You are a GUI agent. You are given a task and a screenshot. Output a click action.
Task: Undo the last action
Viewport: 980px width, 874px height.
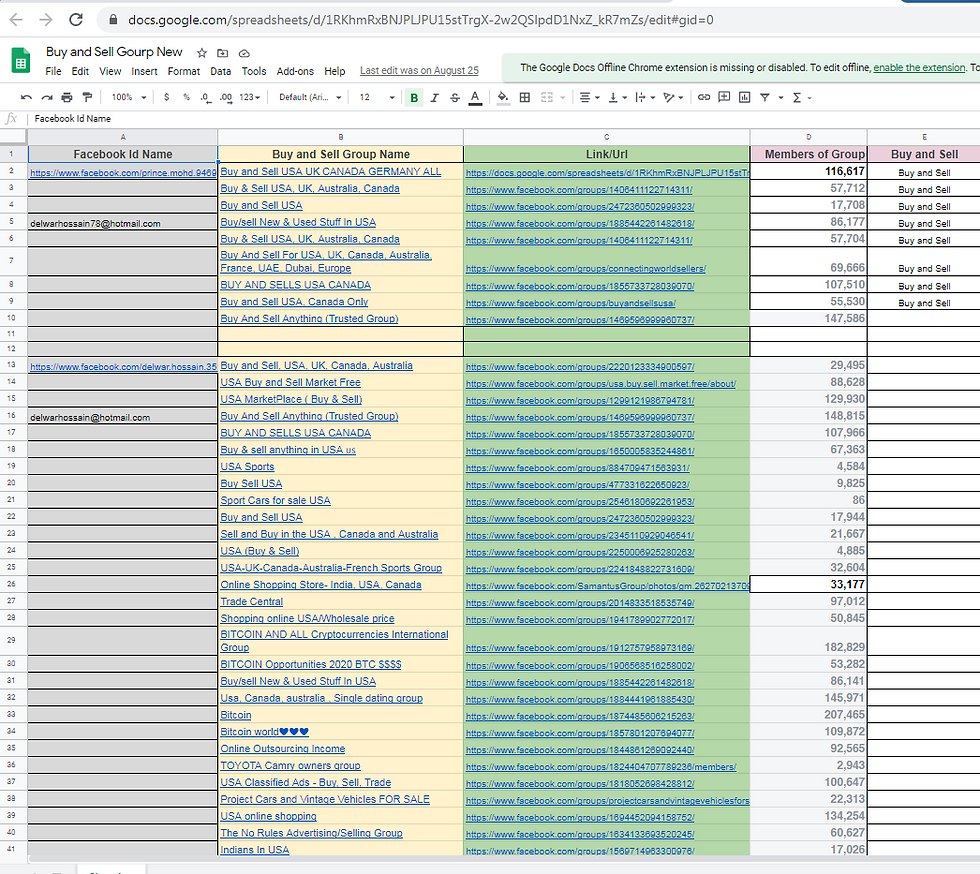[x=26, y=98]
